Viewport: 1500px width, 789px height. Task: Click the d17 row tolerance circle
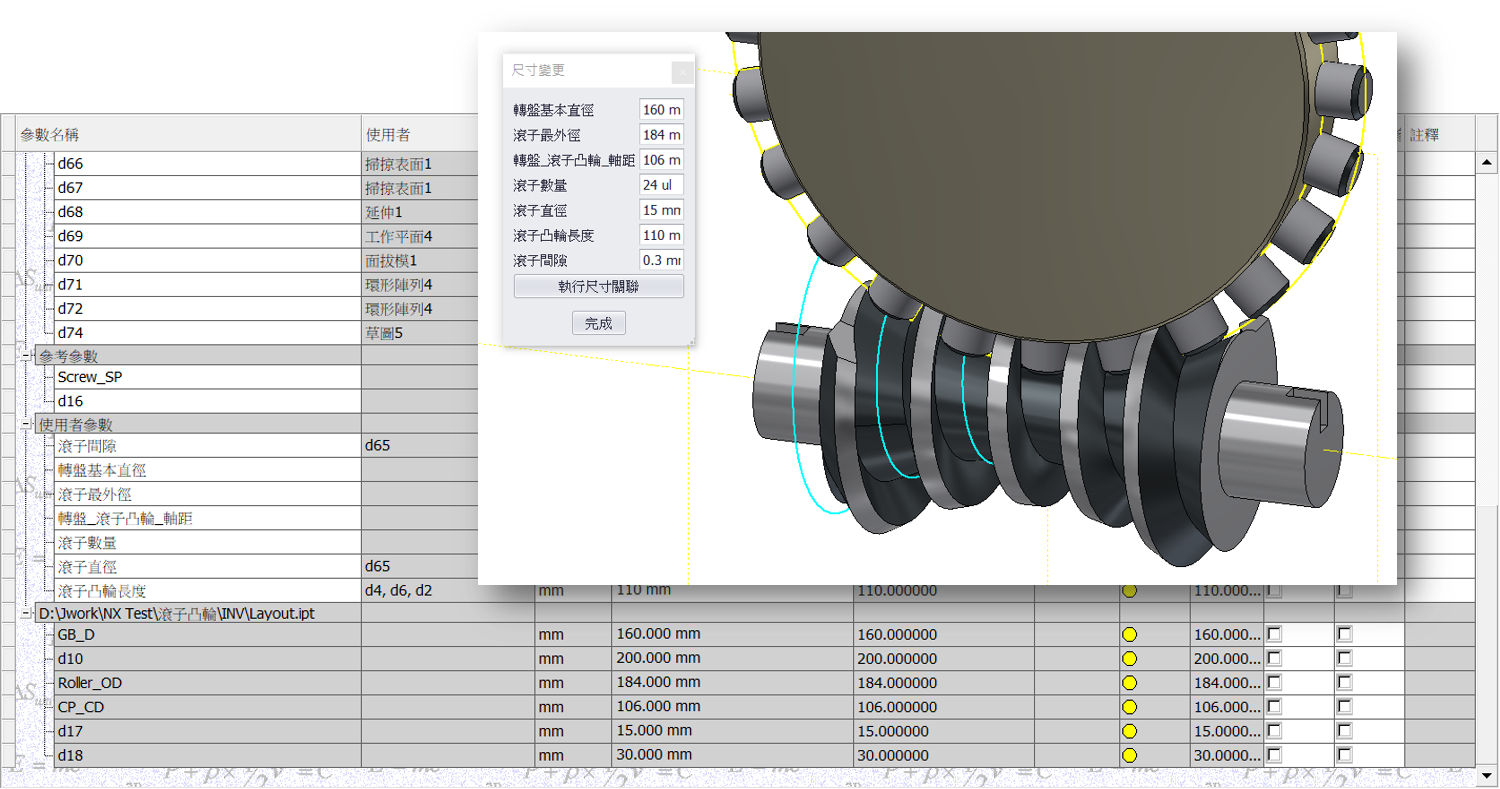pos(1130,731)
